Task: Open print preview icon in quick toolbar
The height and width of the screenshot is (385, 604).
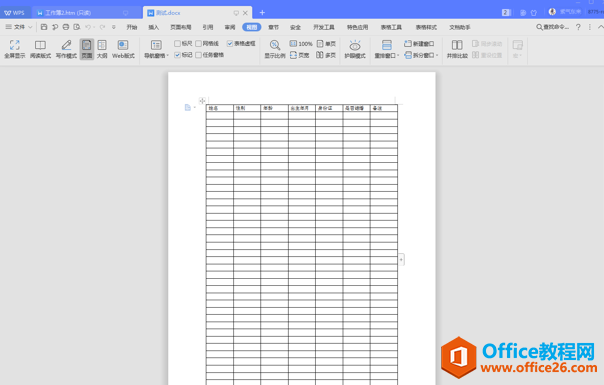Action: point(77,27)
